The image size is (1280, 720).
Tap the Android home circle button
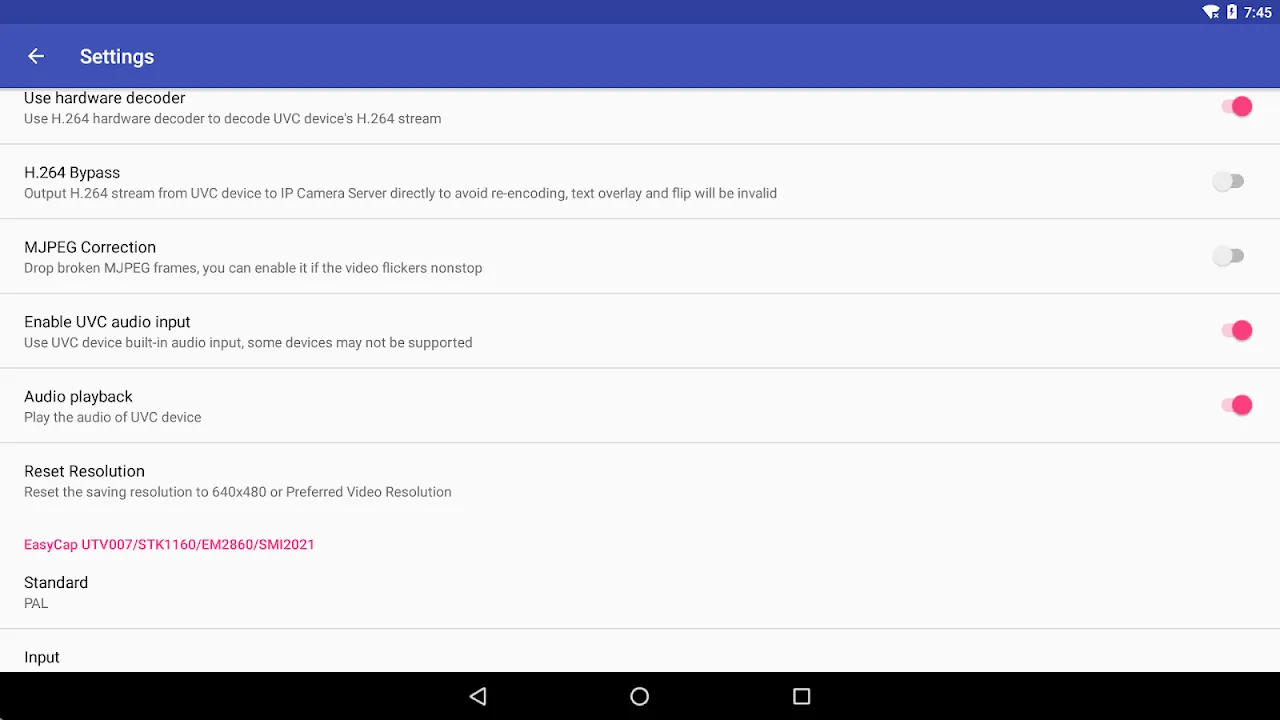pyautogui.click(x=640, y=696)
